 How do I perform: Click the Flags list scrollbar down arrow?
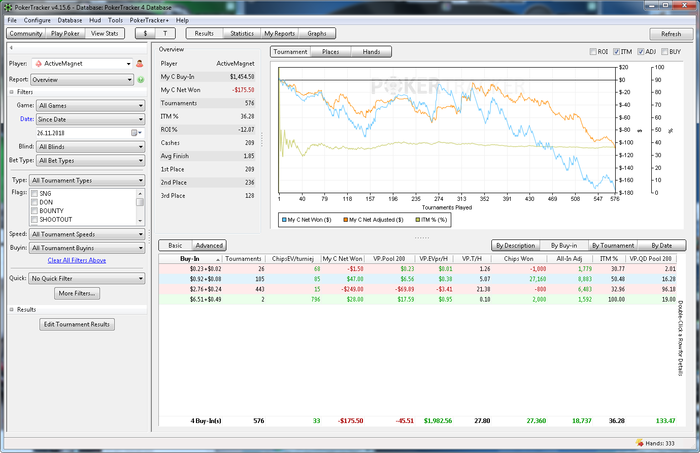[140, 221]
